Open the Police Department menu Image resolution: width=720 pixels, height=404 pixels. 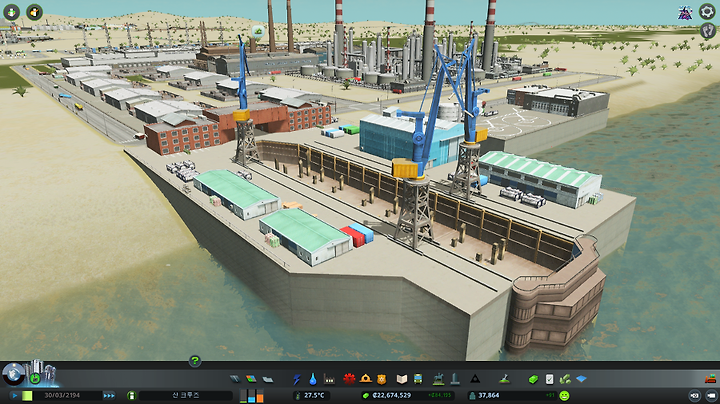coord(382,379)
